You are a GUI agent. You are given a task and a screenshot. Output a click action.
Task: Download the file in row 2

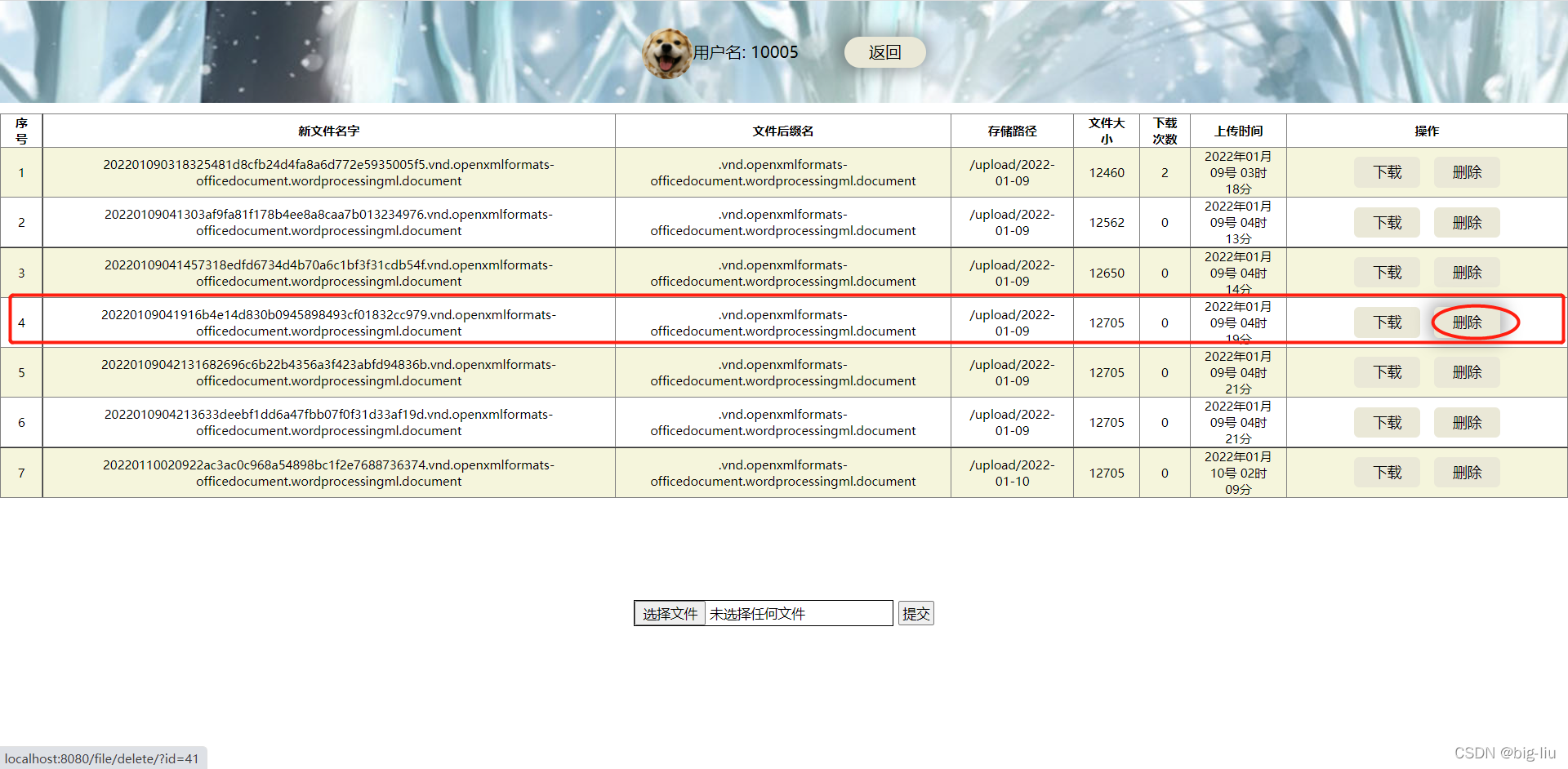pyautogui.click(x=1387, y=222)
